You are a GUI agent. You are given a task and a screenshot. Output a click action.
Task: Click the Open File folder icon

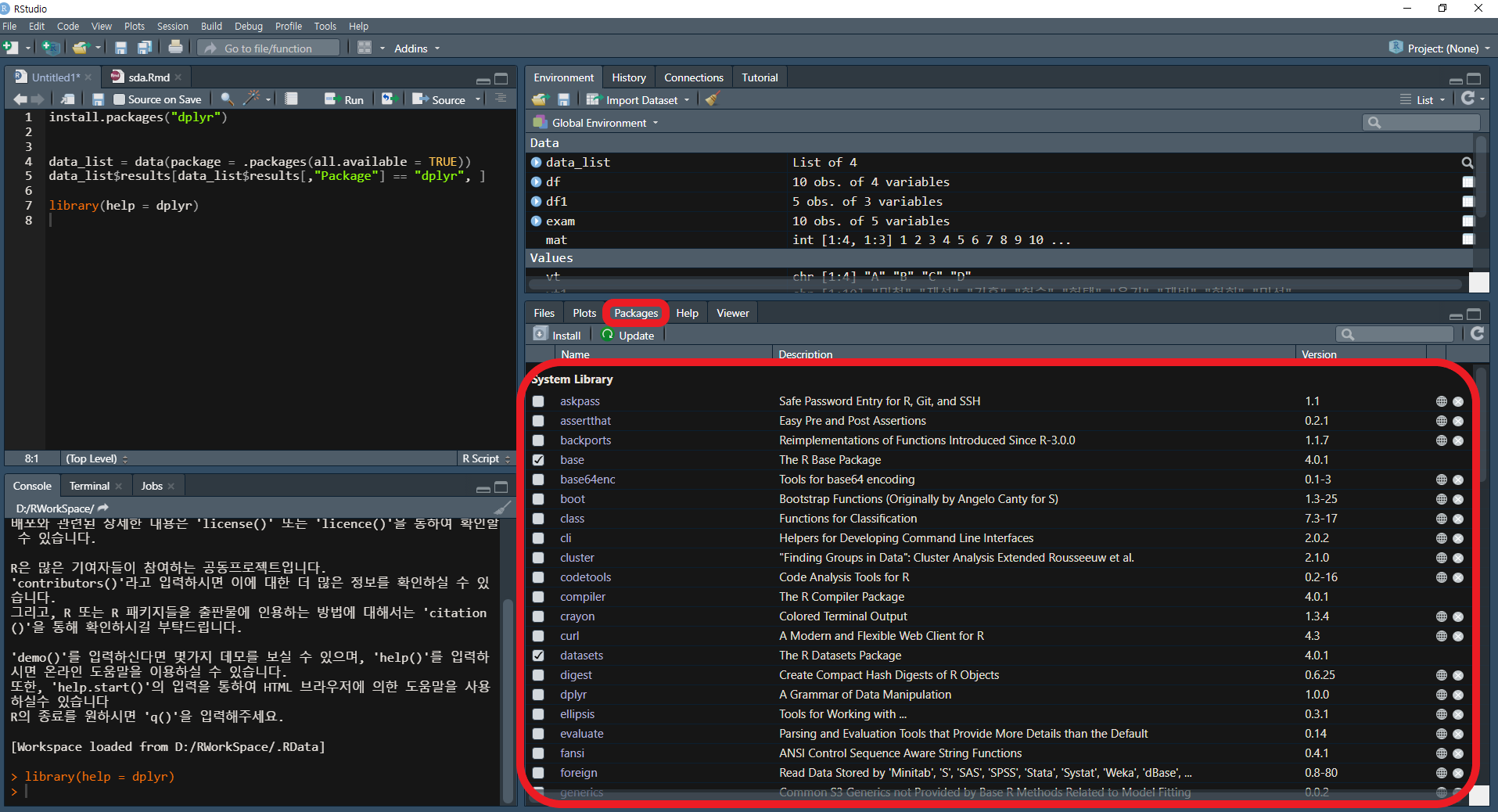coord(80,48)
